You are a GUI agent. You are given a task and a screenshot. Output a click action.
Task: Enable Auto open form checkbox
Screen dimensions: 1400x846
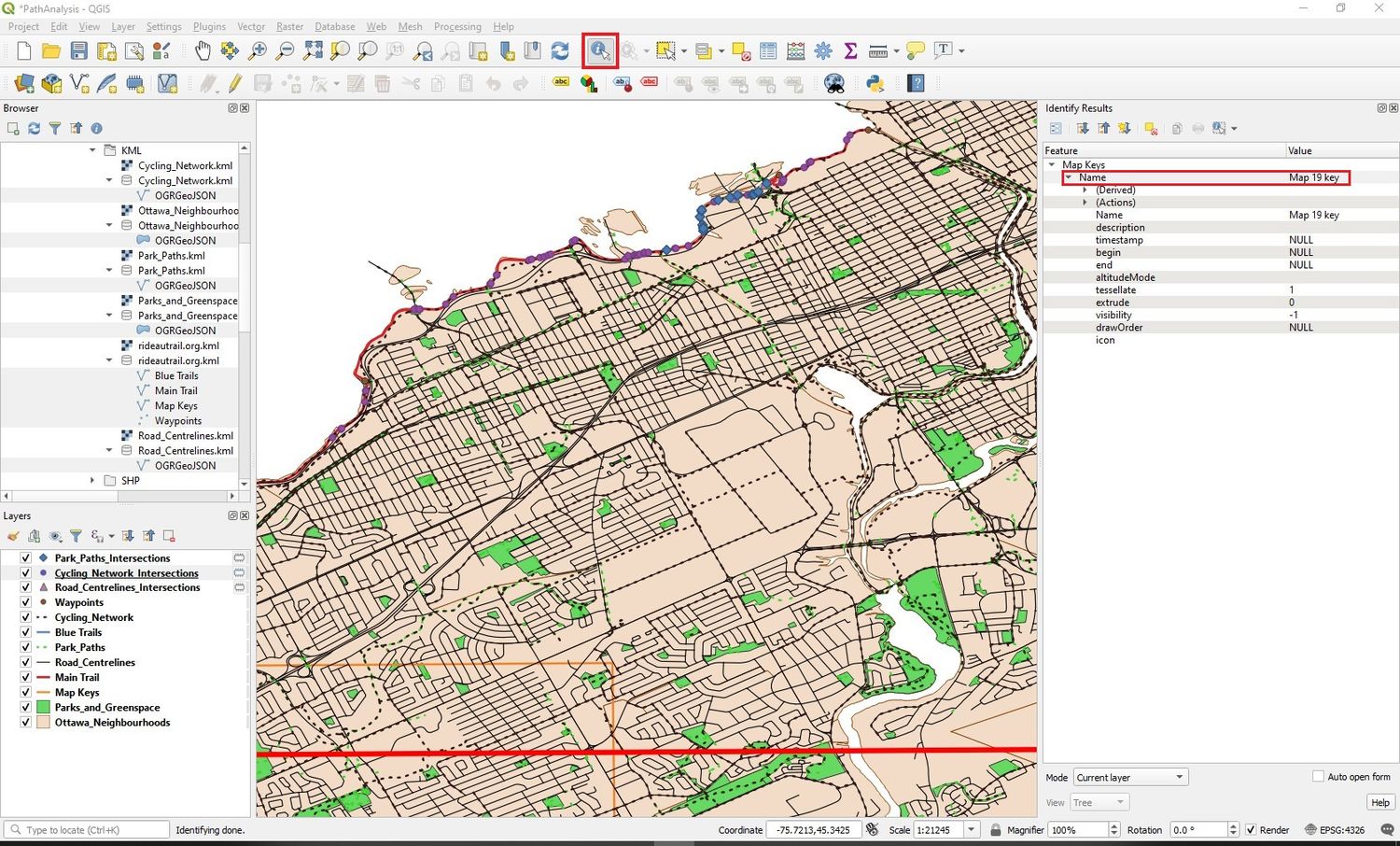pyautogui.click(x=1318, y=776)
